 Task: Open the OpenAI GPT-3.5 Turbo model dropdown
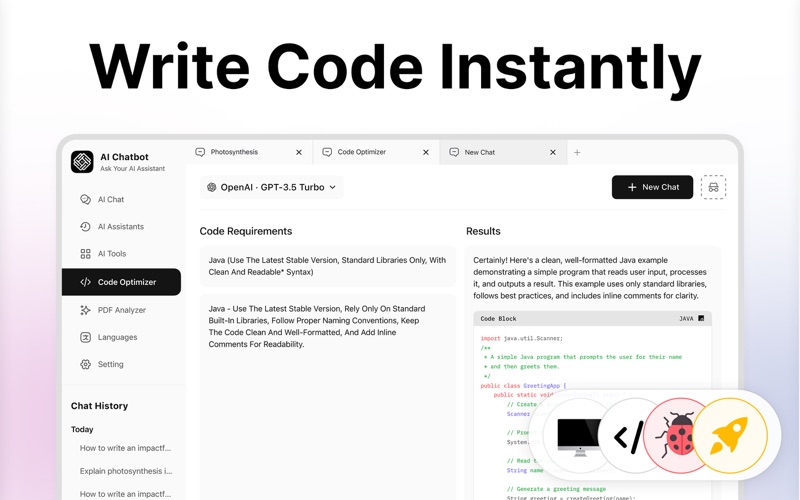(x=271, y=187)
